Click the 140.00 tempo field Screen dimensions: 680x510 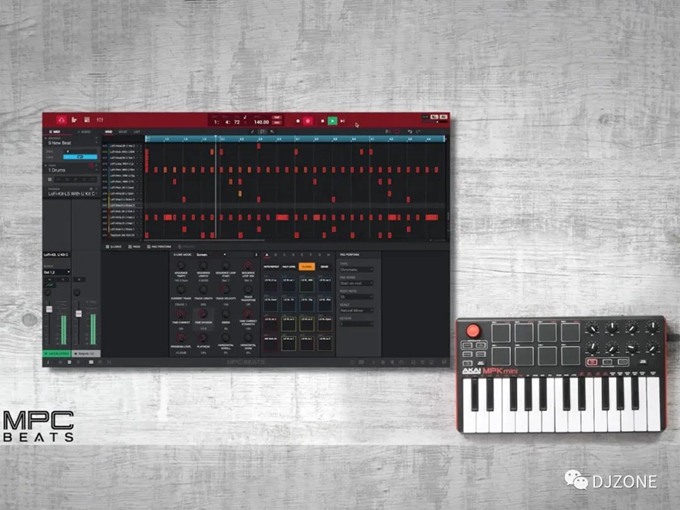pyautogui.click(x=261, y=122)
